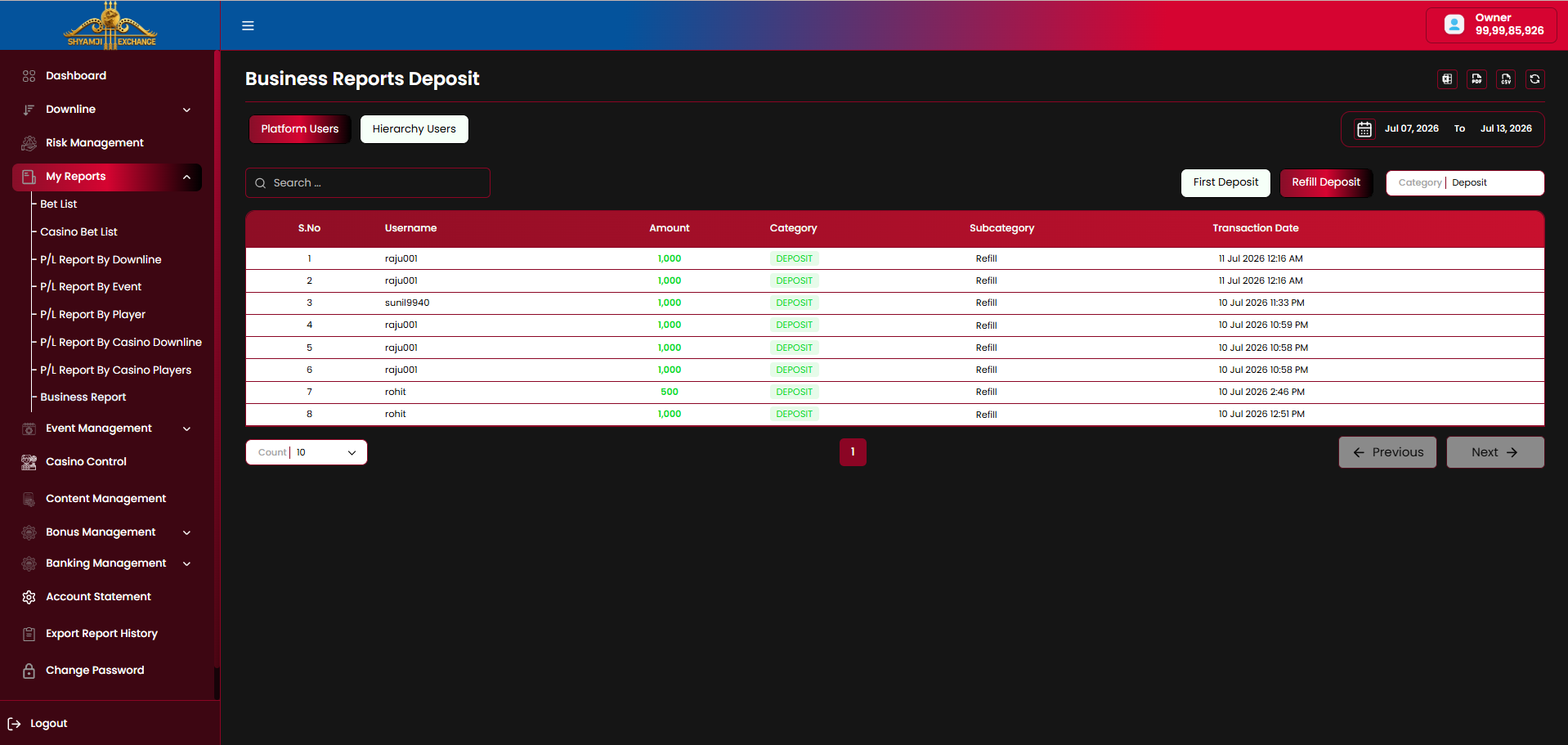Viewport: 1568px width, 745px height.
Task: Open P/L Report By Event
Action: [x=91, y=287]
